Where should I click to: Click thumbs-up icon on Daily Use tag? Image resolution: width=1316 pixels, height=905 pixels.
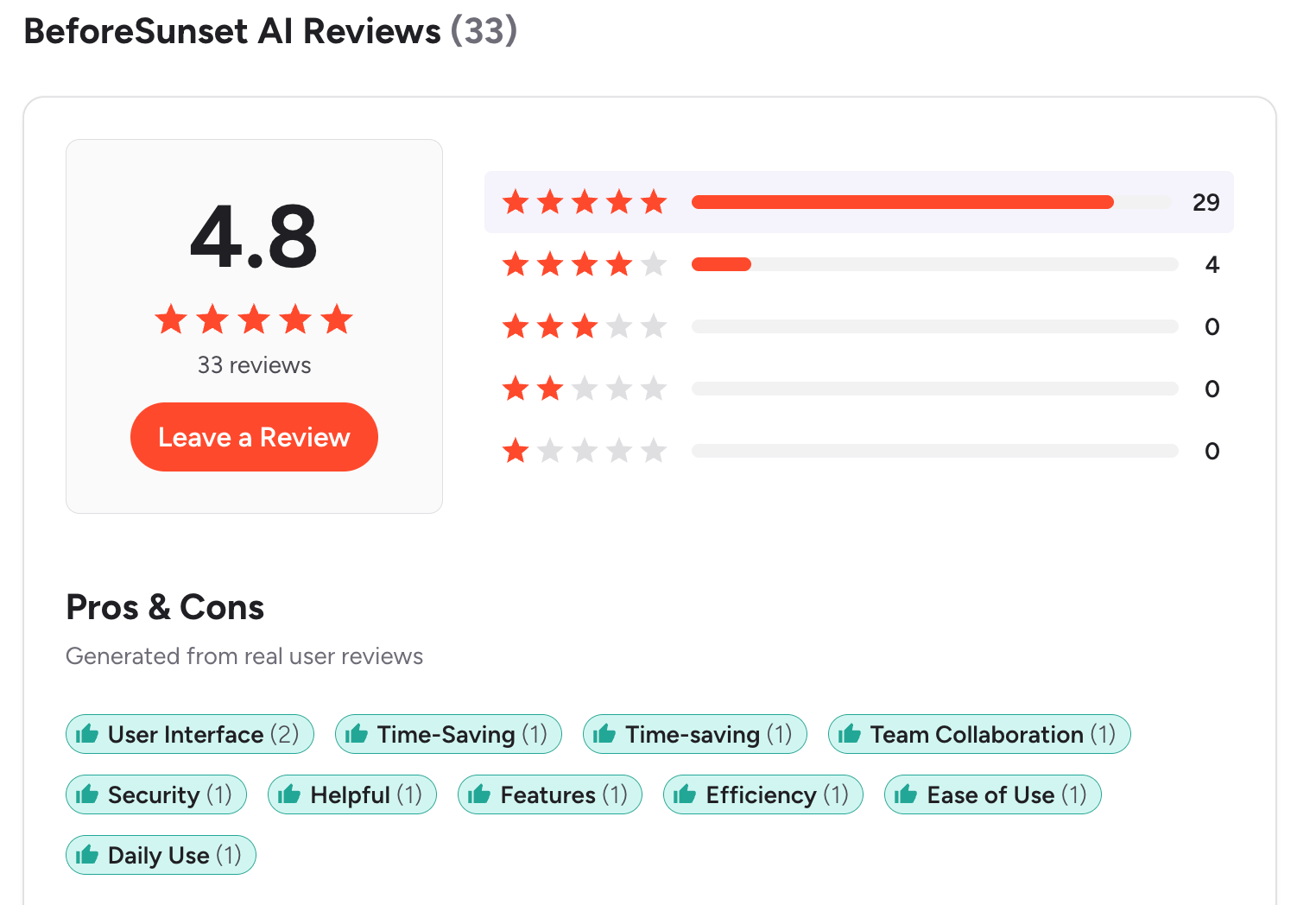click(87, 855)
